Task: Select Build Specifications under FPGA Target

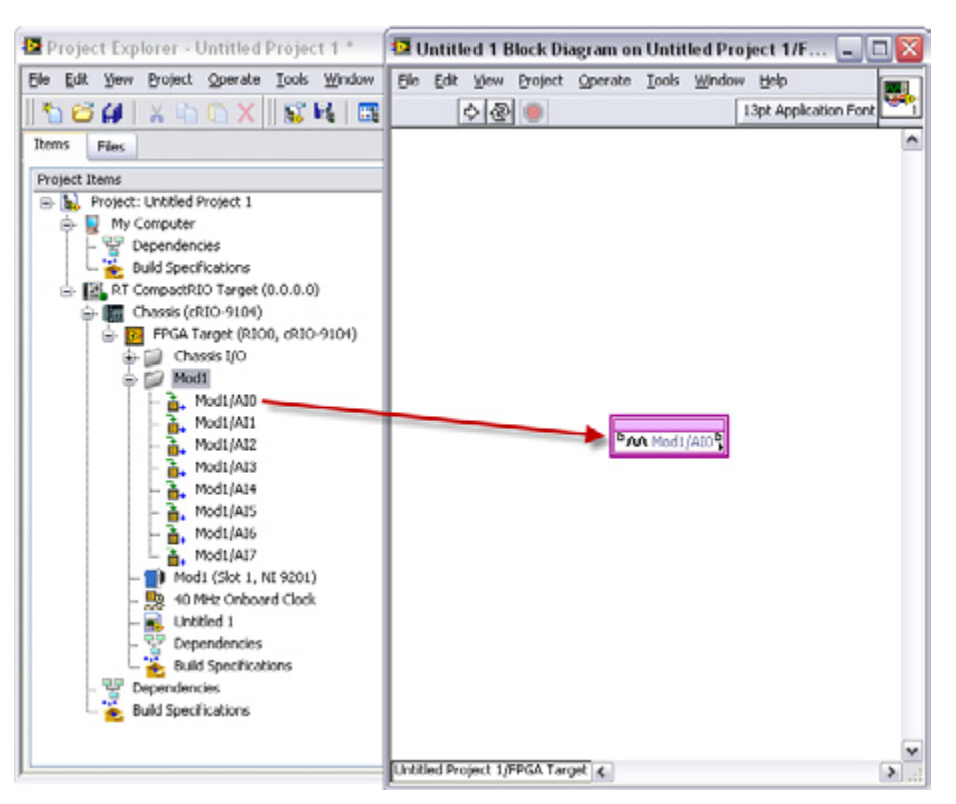Action: tap(232, 666)
